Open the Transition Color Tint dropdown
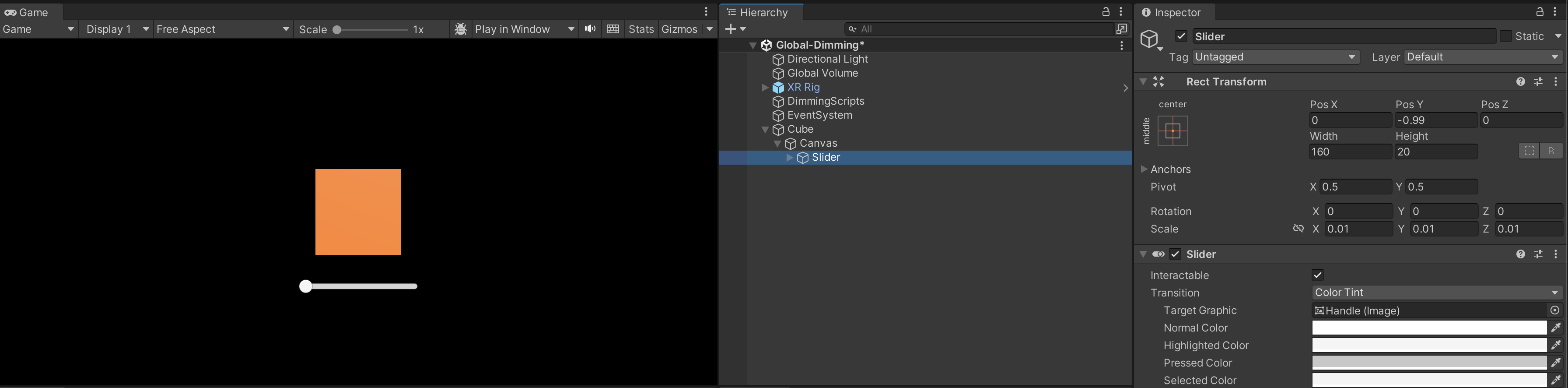 click(1437, 293)
